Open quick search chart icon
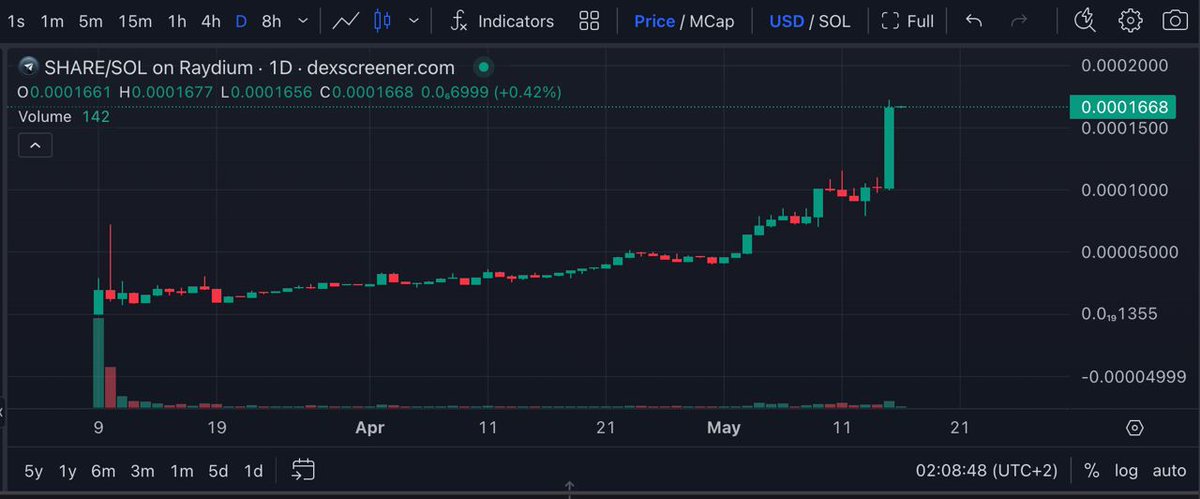Viewport: 1200px width, 499px height. coord(1085,20)
